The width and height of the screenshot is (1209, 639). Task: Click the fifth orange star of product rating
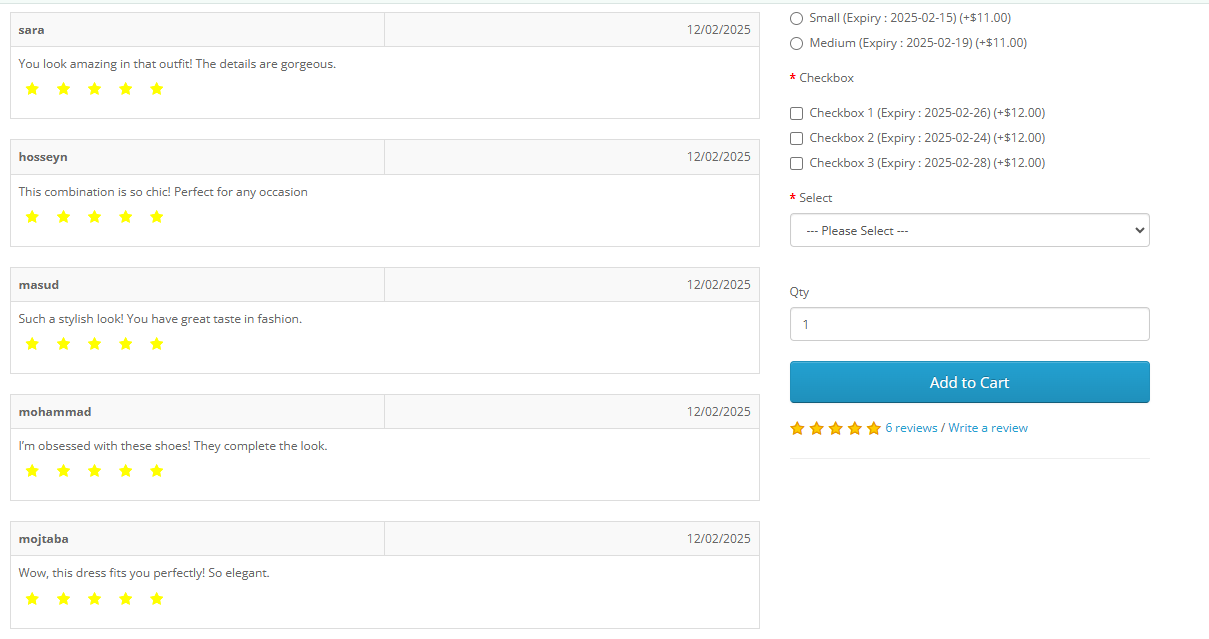874,428
